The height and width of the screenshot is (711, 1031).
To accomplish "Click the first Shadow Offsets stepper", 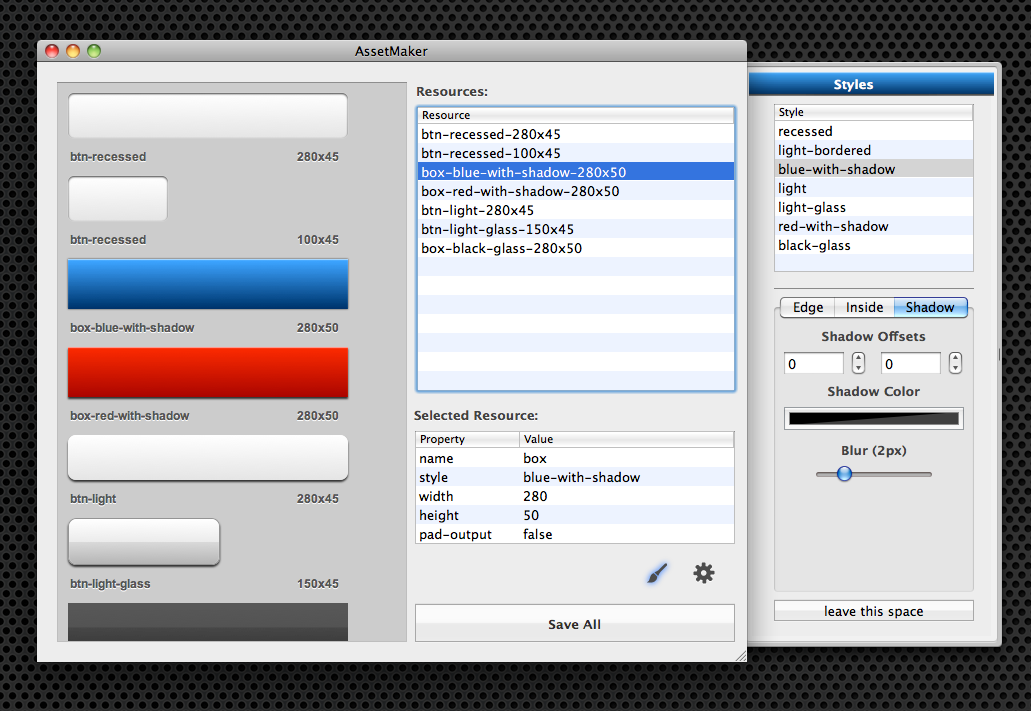I will point(858,363).
